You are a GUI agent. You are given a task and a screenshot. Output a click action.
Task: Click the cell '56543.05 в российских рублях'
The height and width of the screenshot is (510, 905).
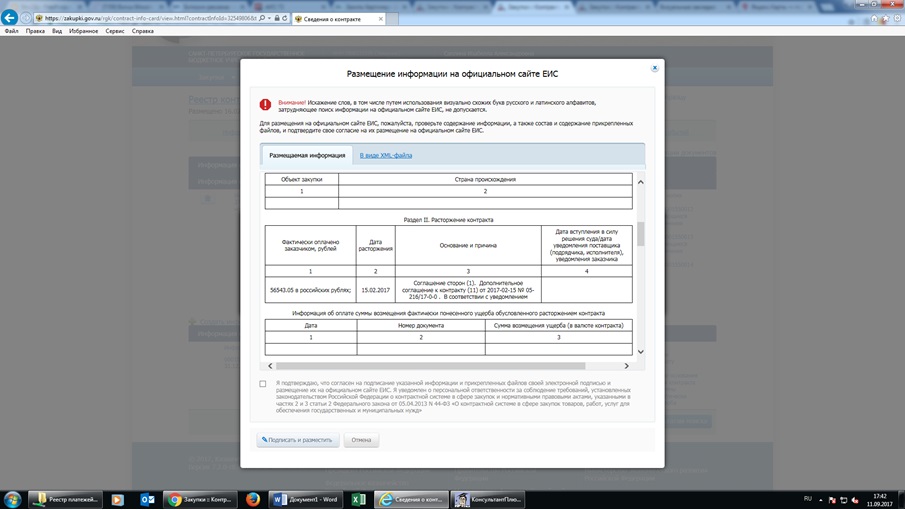tap(311, 290)
